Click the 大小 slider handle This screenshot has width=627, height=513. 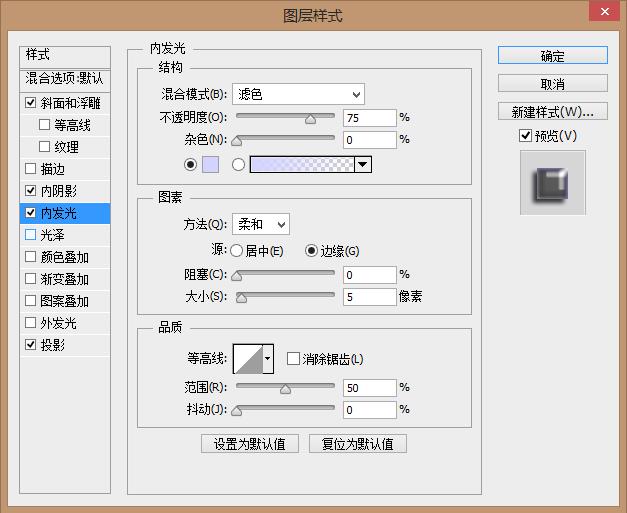241,298
